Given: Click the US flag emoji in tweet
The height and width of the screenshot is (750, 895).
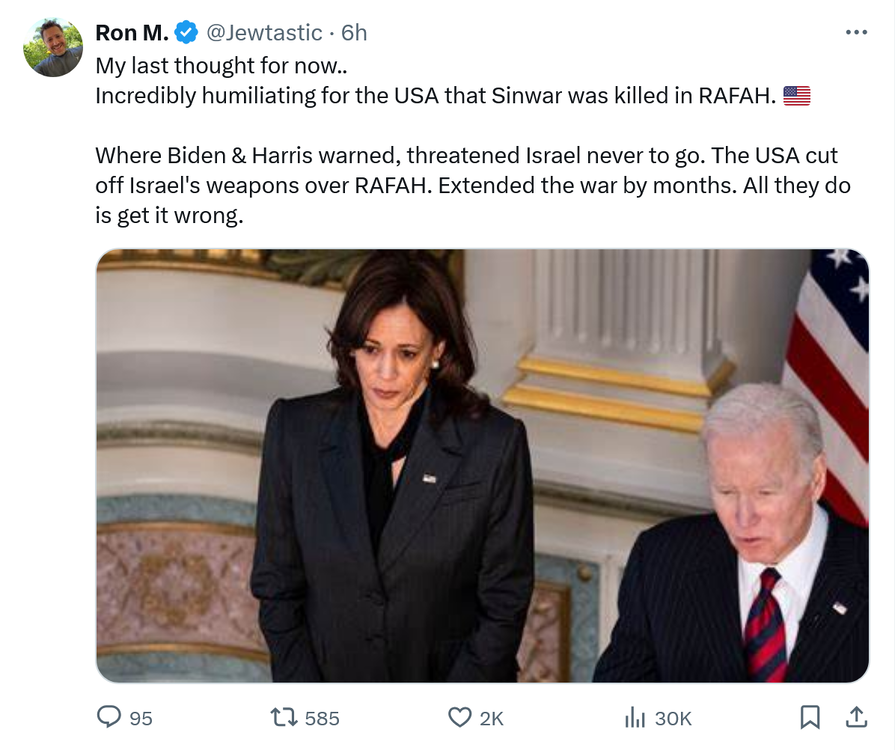Looking at the screenshot, I should pos(797,96).
